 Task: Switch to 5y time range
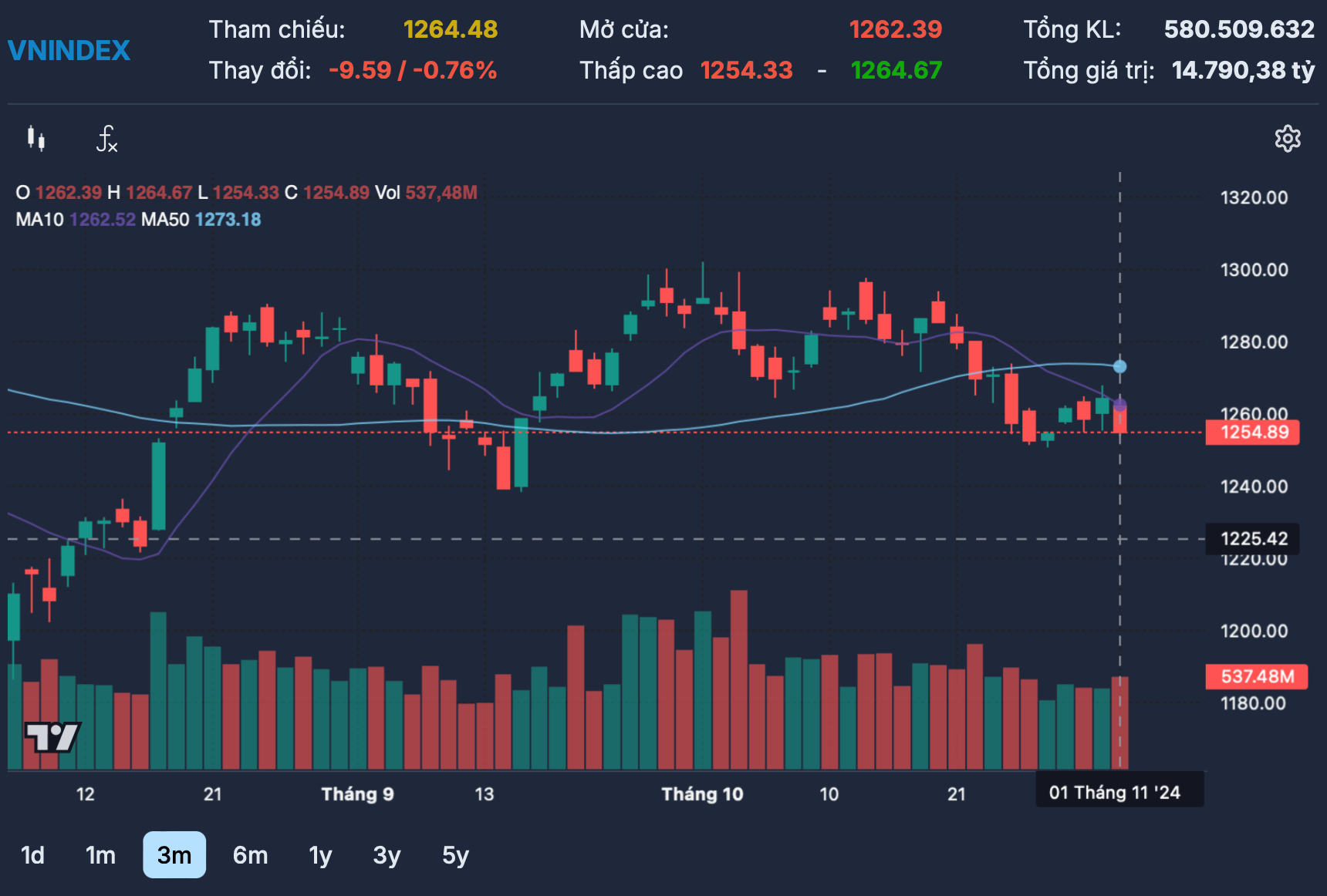pos(455,855)
